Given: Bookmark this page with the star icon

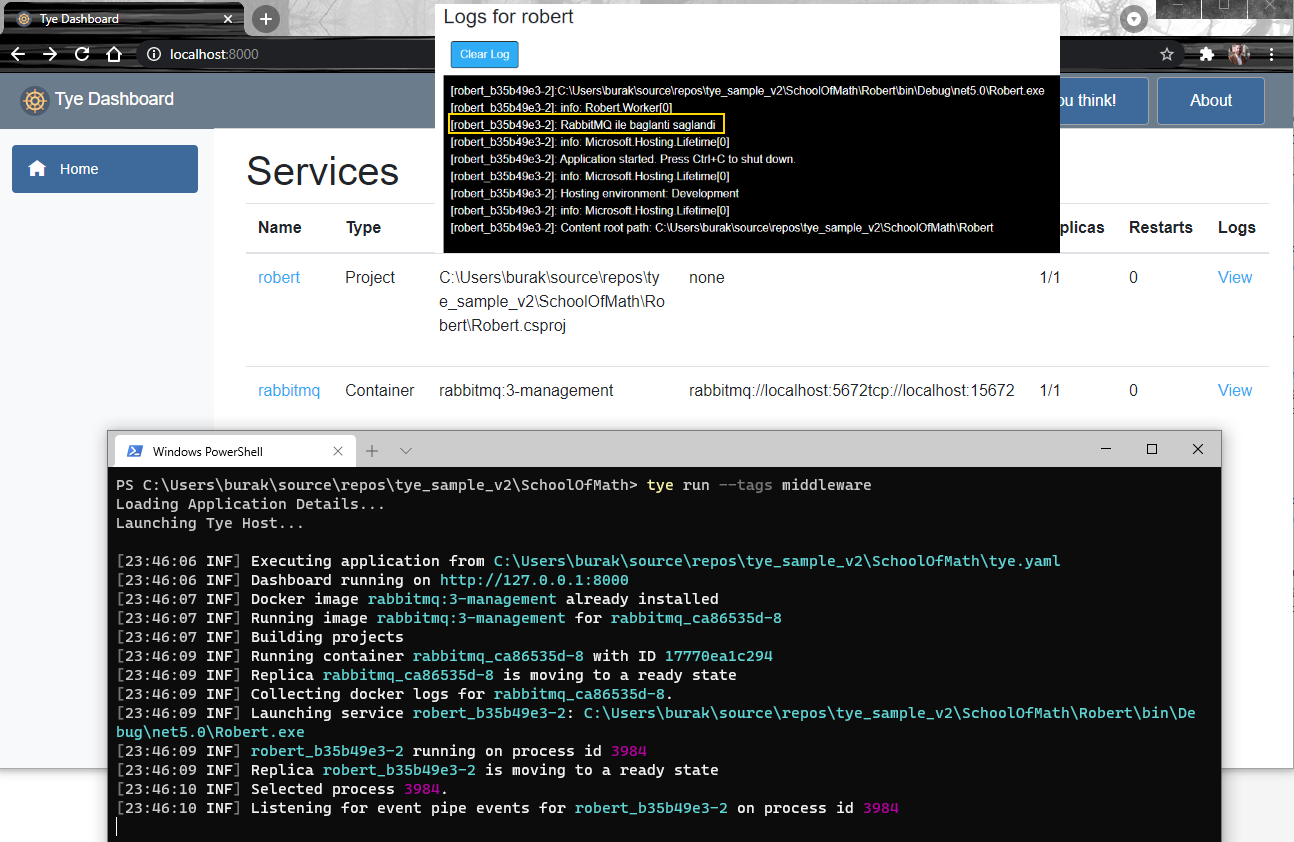Looking at the screenshot, I should tap(1166, 54).
